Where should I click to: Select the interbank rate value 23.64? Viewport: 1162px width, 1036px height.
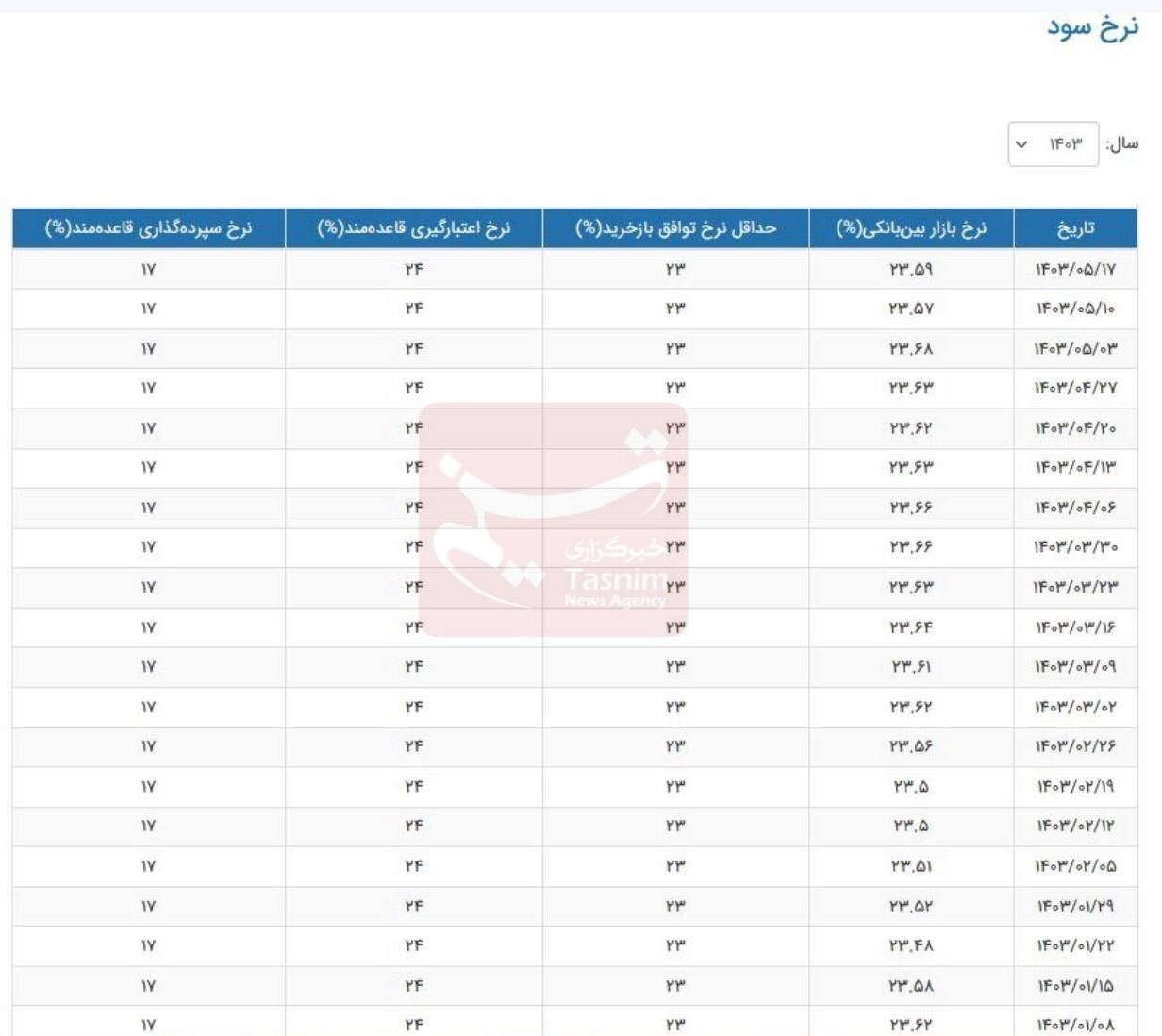point(911,627)
